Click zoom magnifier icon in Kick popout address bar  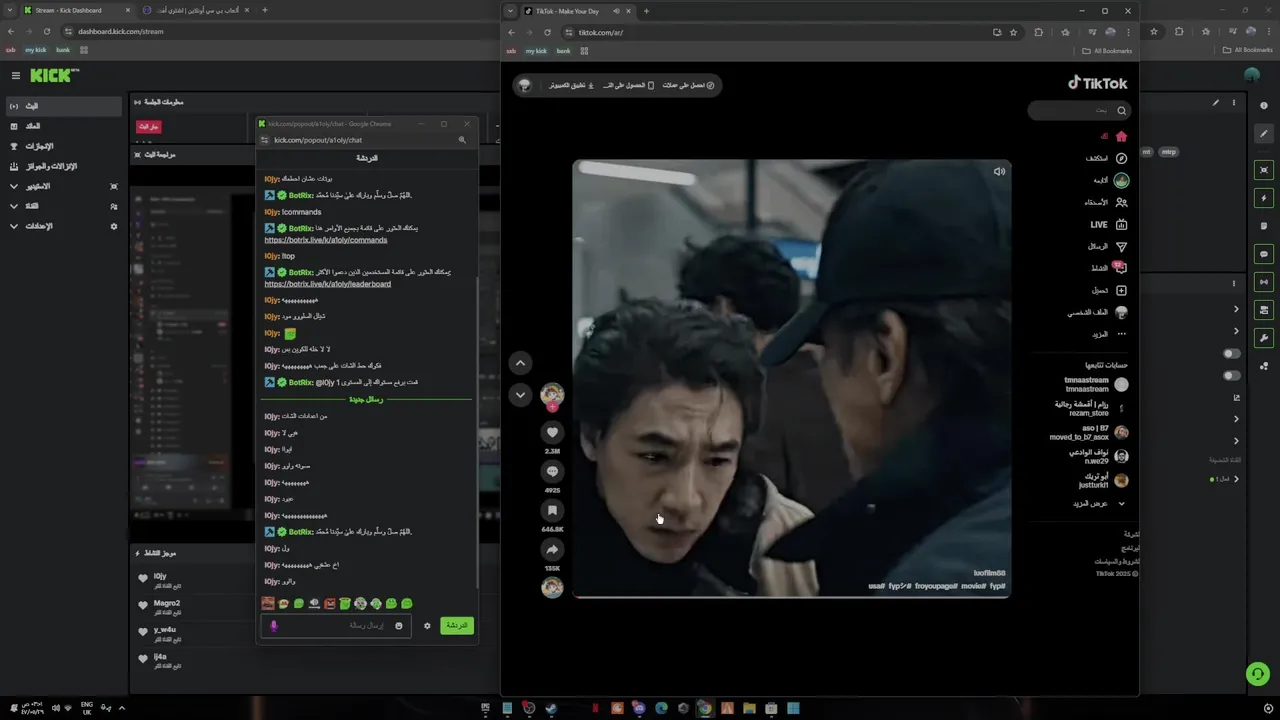pyautogui.click(x=462, y=140)
